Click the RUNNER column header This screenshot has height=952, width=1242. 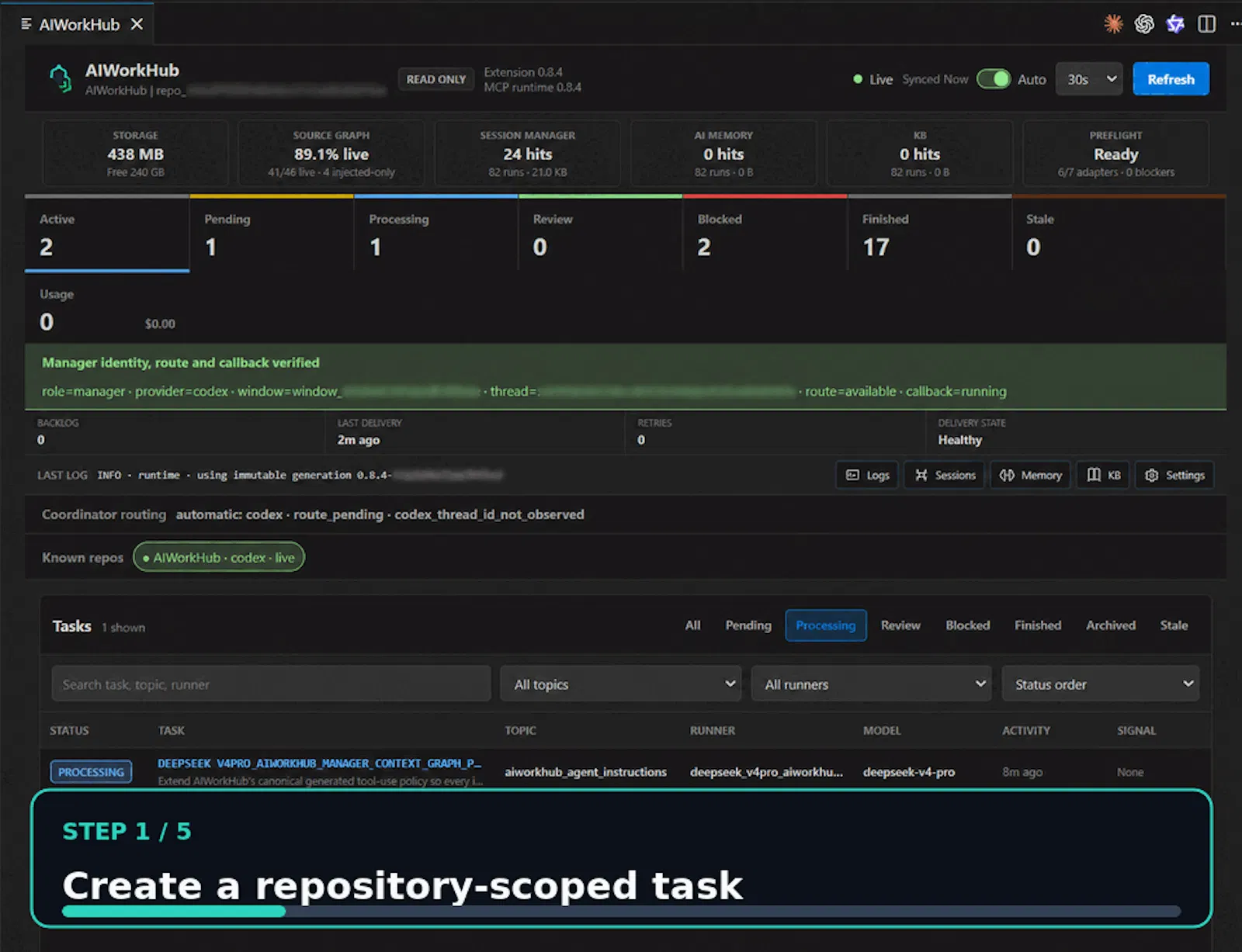tap(713, 730)
